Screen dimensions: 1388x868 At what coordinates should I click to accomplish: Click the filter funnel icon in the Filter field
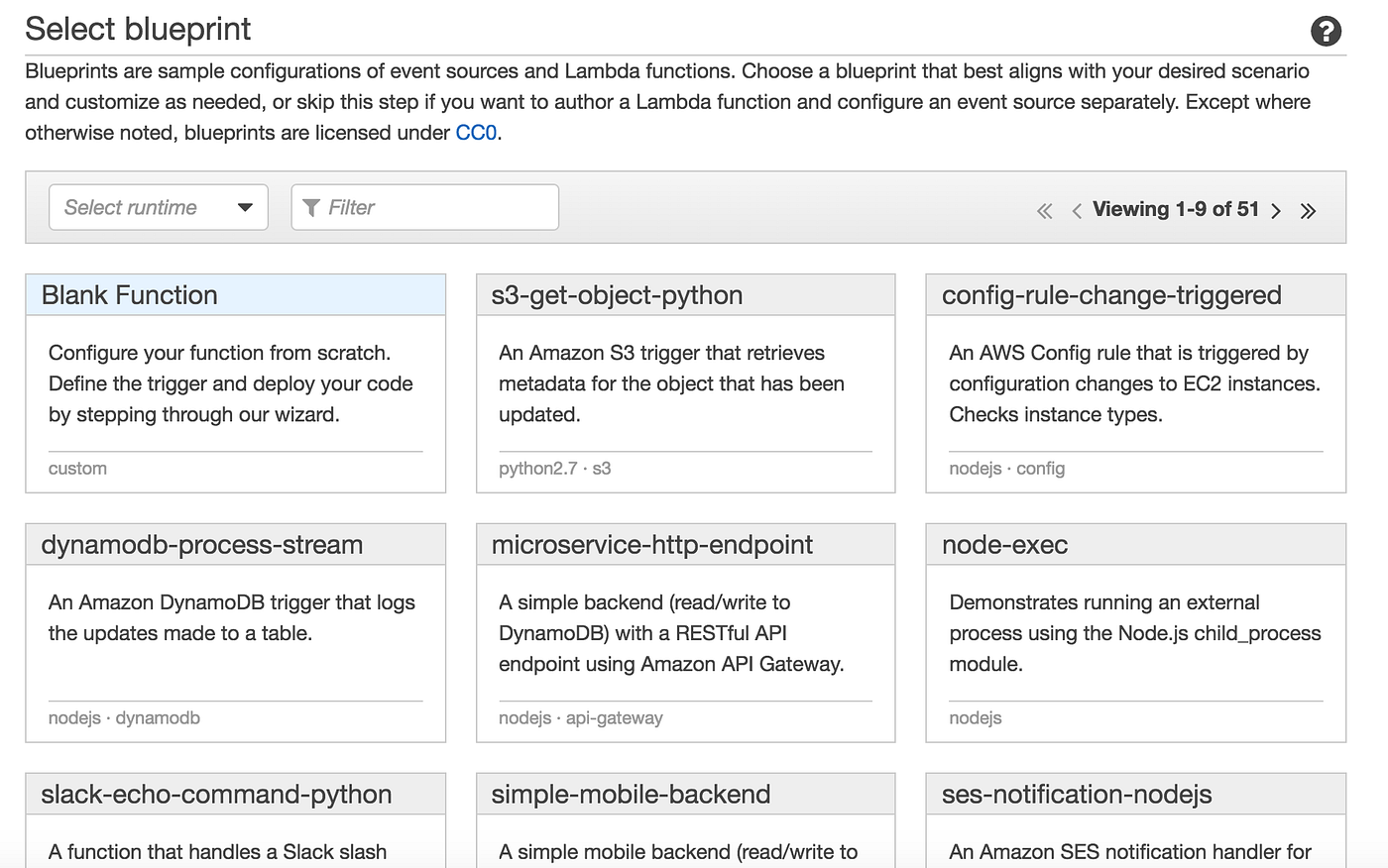[x=311, y=207]
